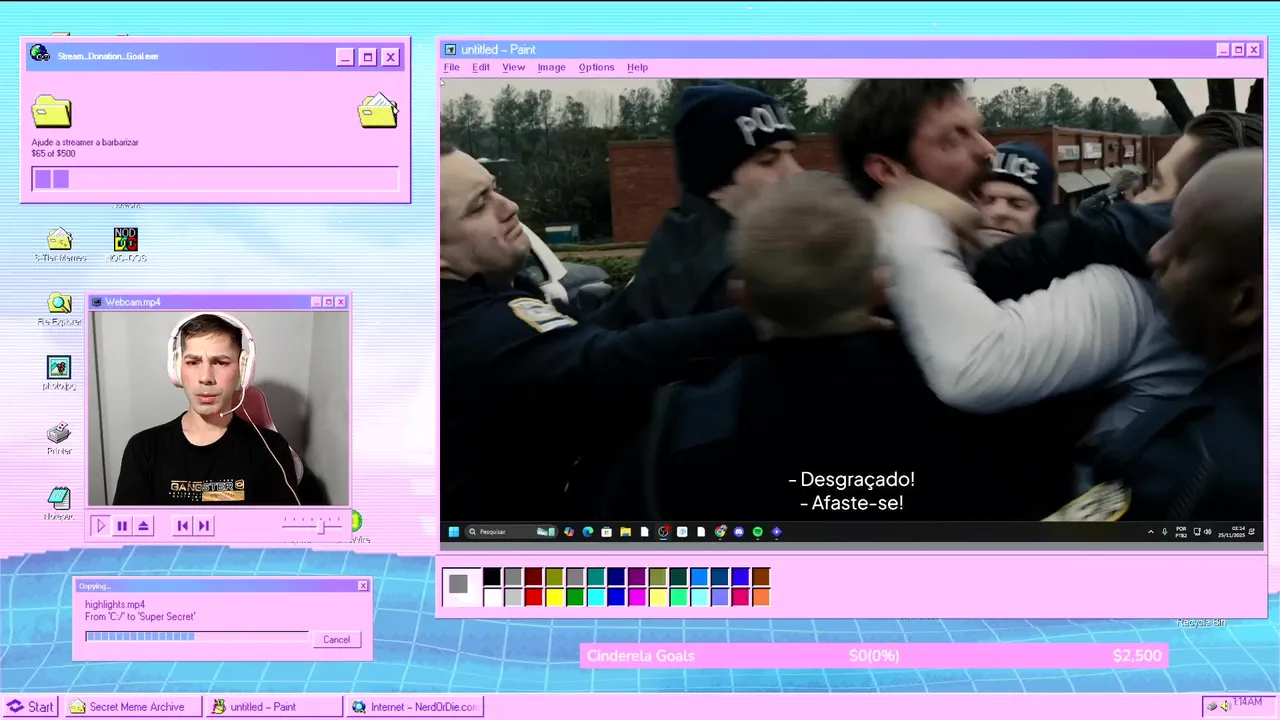Select the bright green color swatch
The height and width of the screenshot is (720, 1280).
pos(575,597)
